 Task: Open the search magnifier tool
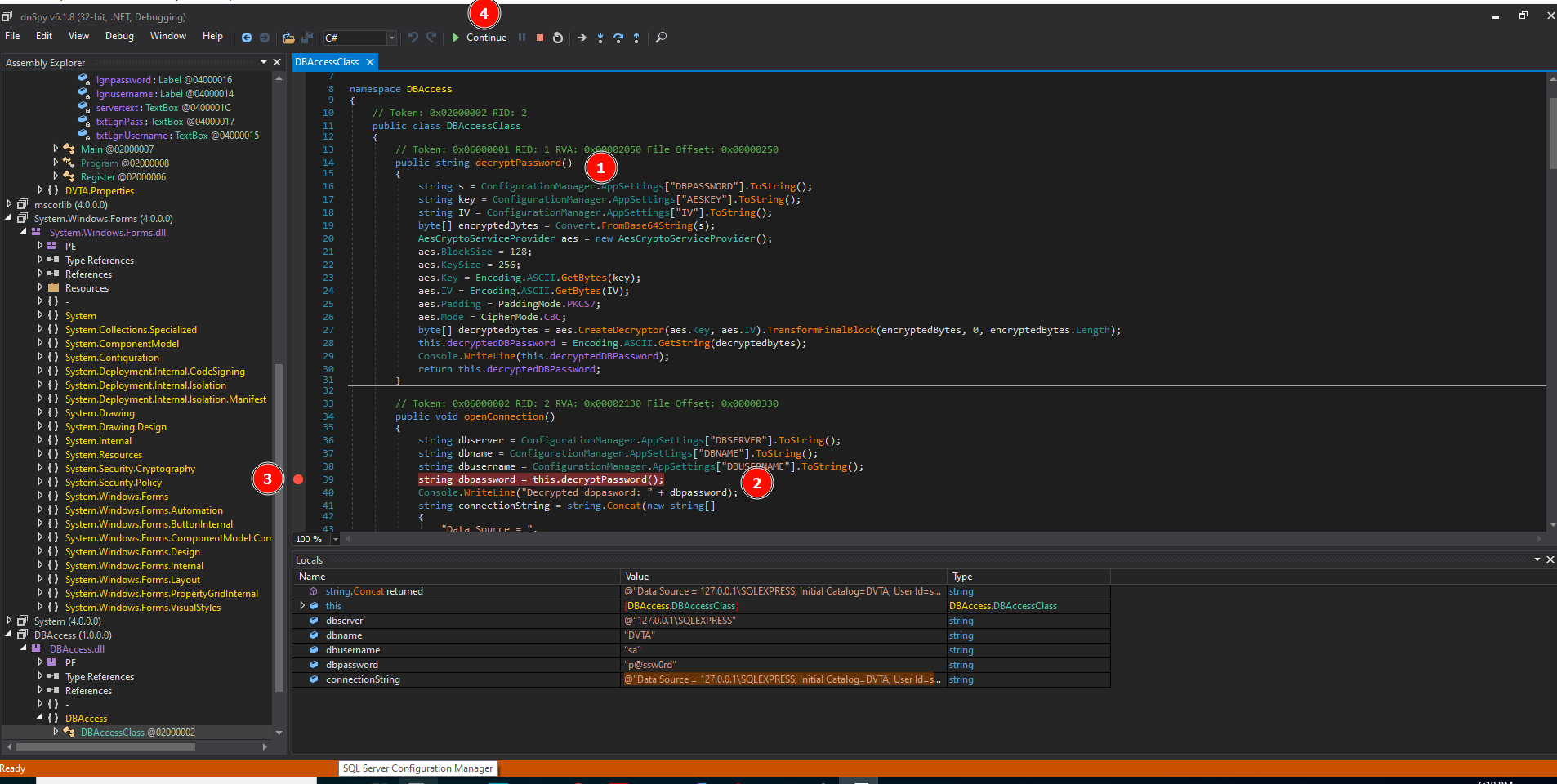pyautogui.click(x=662, y=38)
